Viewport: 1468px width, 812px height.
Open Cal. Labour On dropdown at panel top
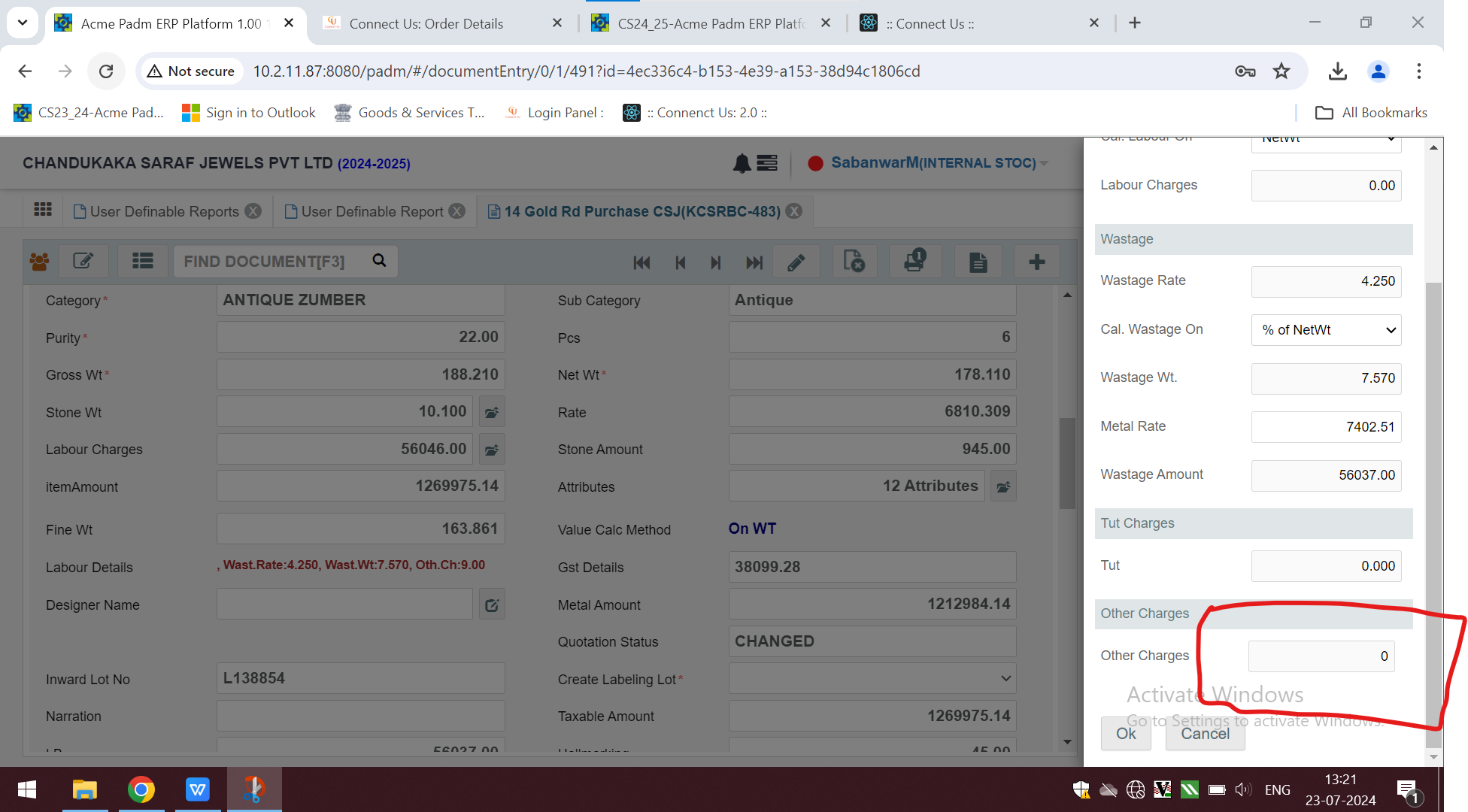coord(1326,143)
